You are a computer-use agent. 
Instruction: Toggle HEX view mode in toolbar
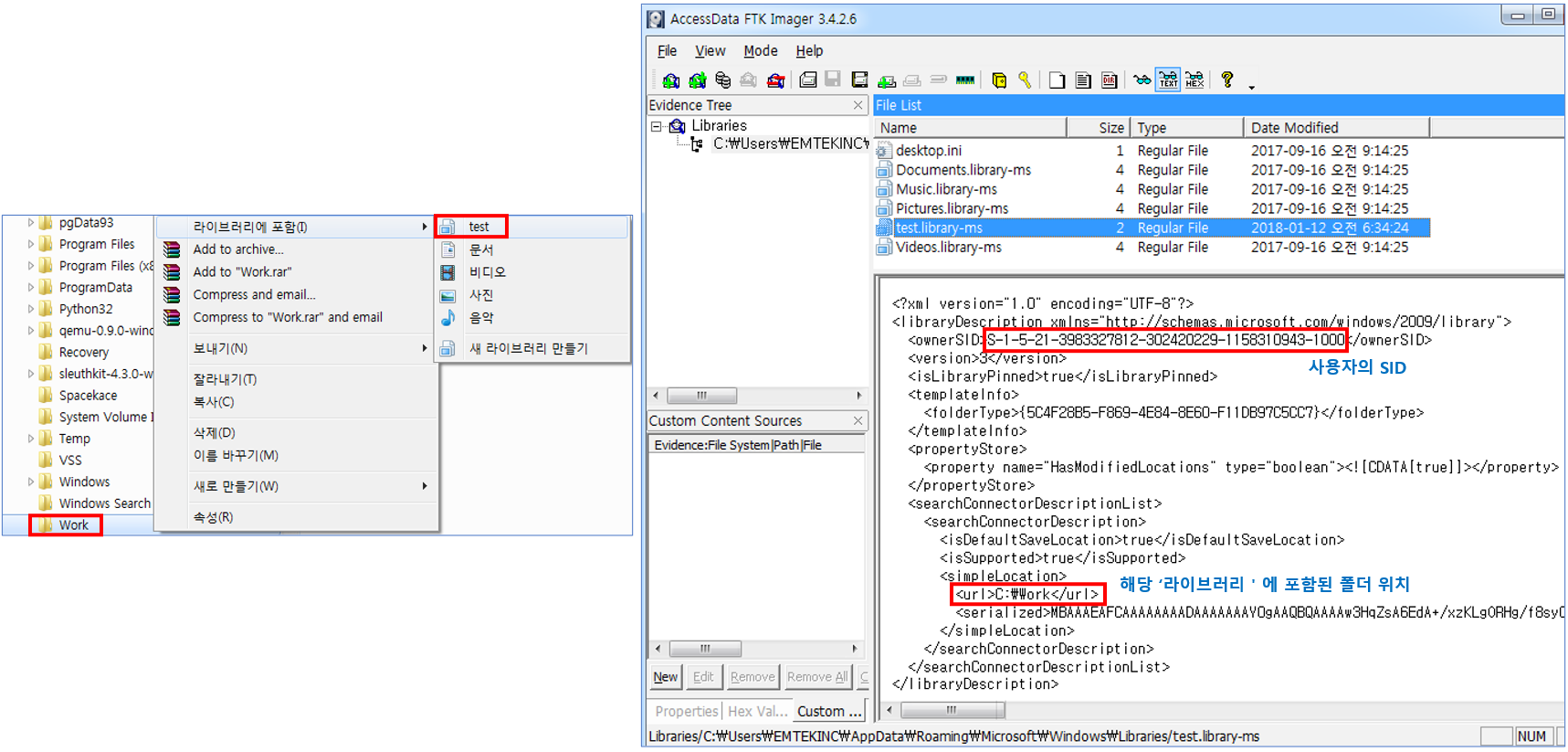pos(1194,80)
